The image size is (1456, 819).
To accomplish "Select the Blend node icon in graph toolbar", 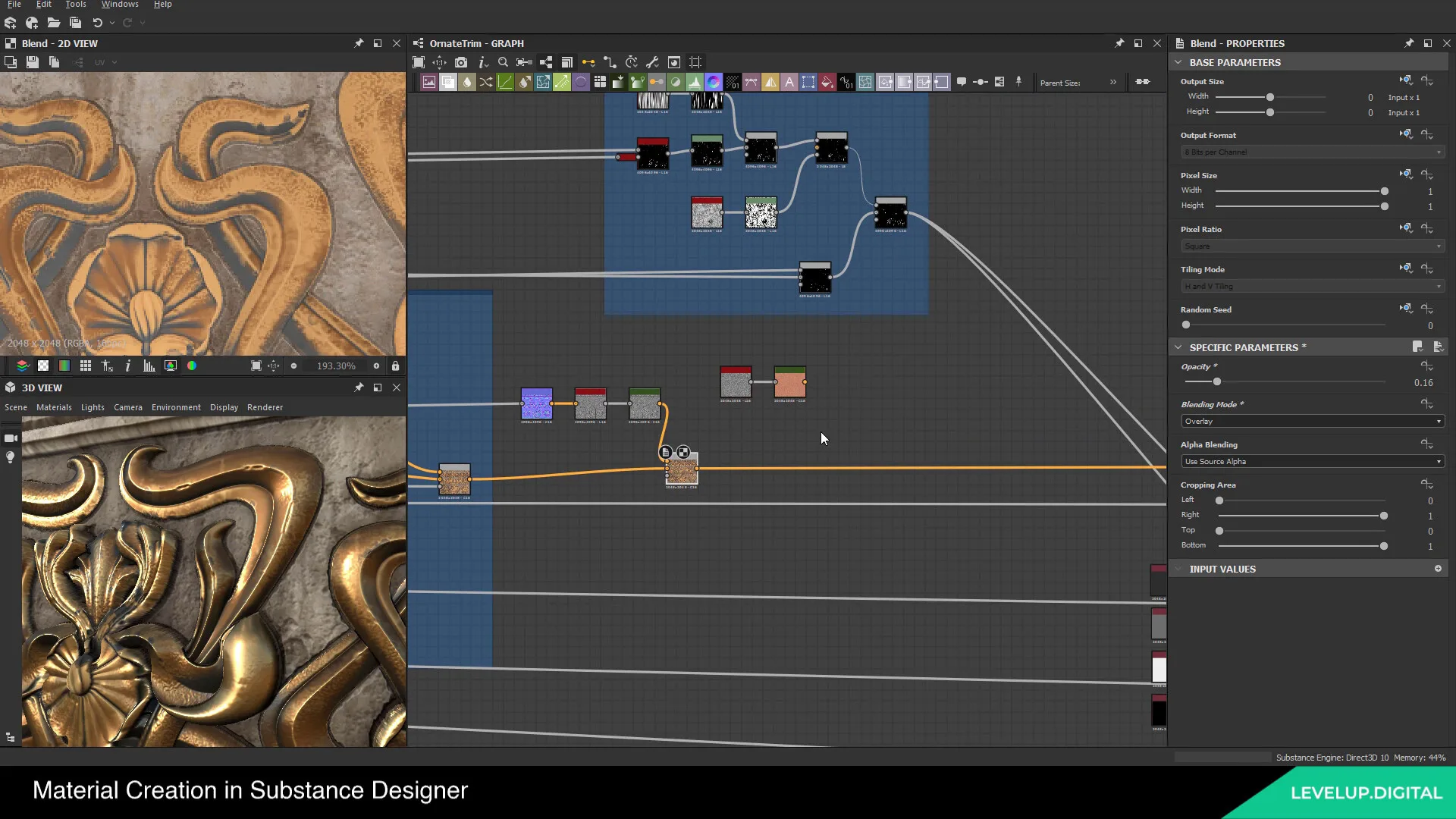I will point(448,82).
